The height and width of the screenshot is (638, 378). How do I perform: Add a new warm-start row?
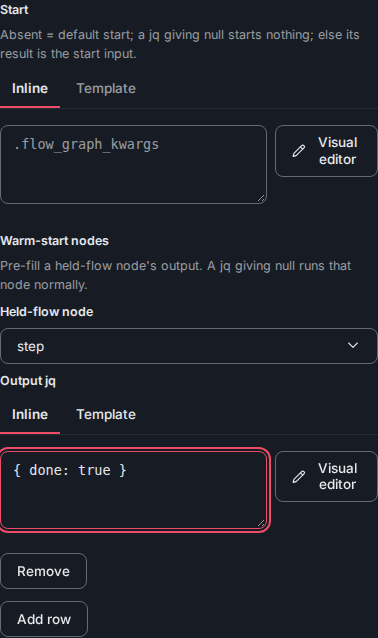point(44,619)
